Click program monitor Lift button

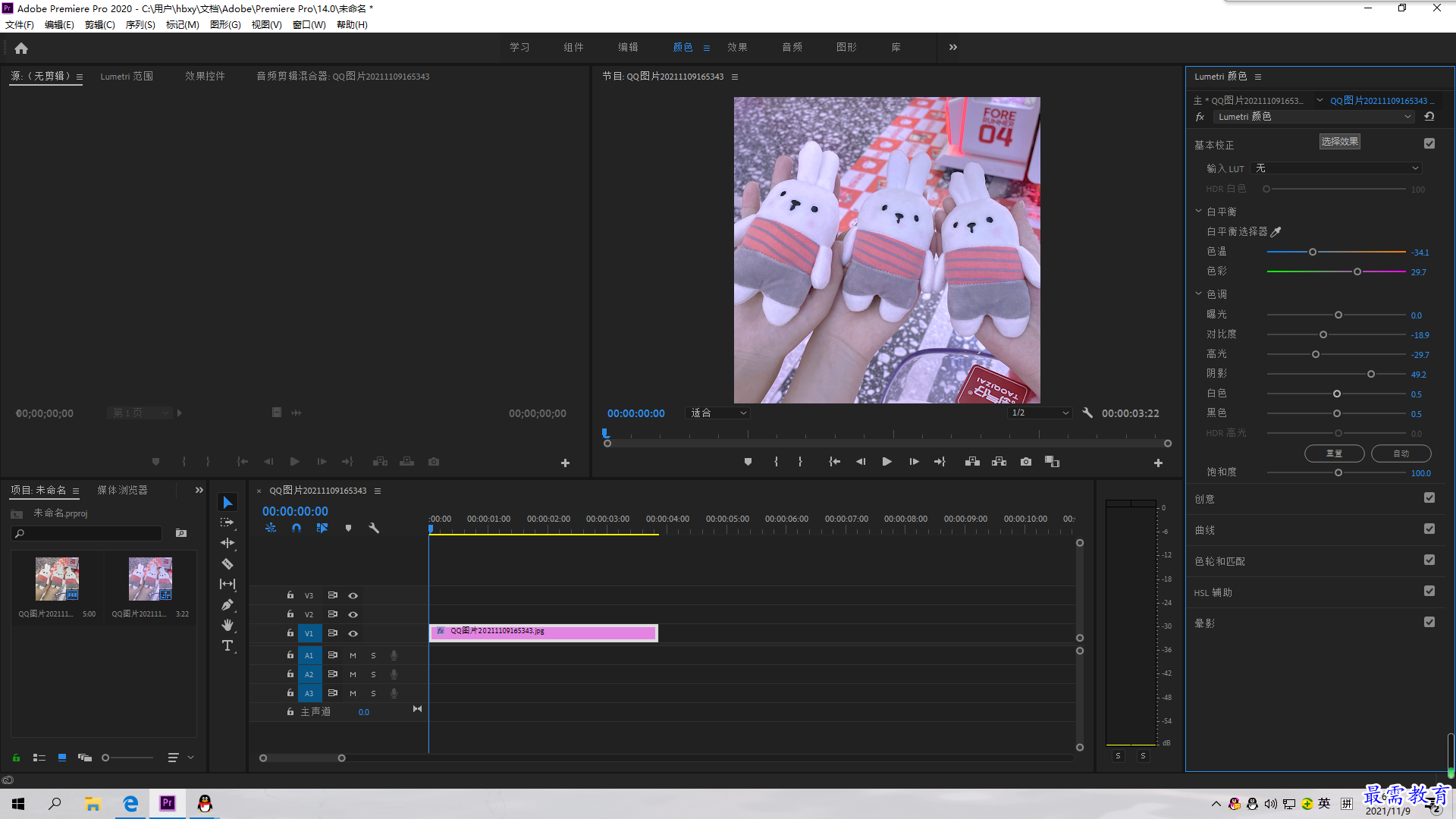[972, 461]
